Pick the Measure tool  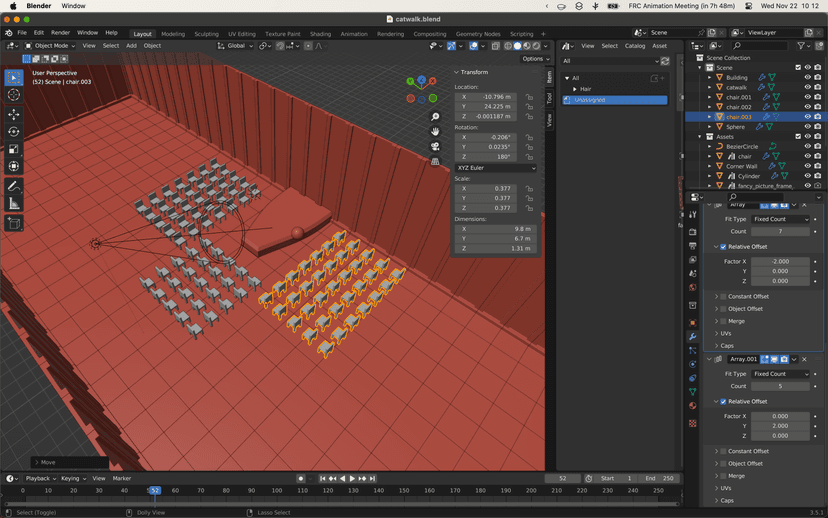click(14, 204)
